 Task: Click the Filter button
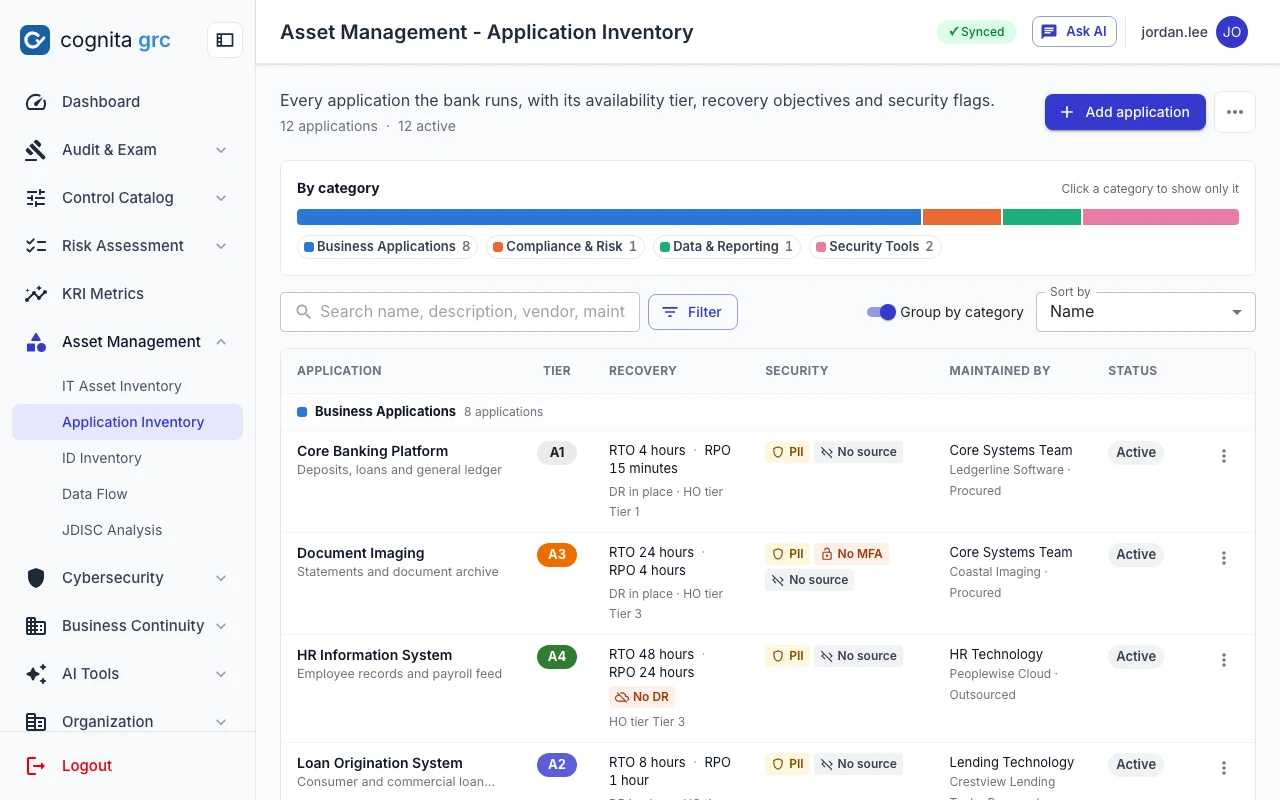[693, 312]
